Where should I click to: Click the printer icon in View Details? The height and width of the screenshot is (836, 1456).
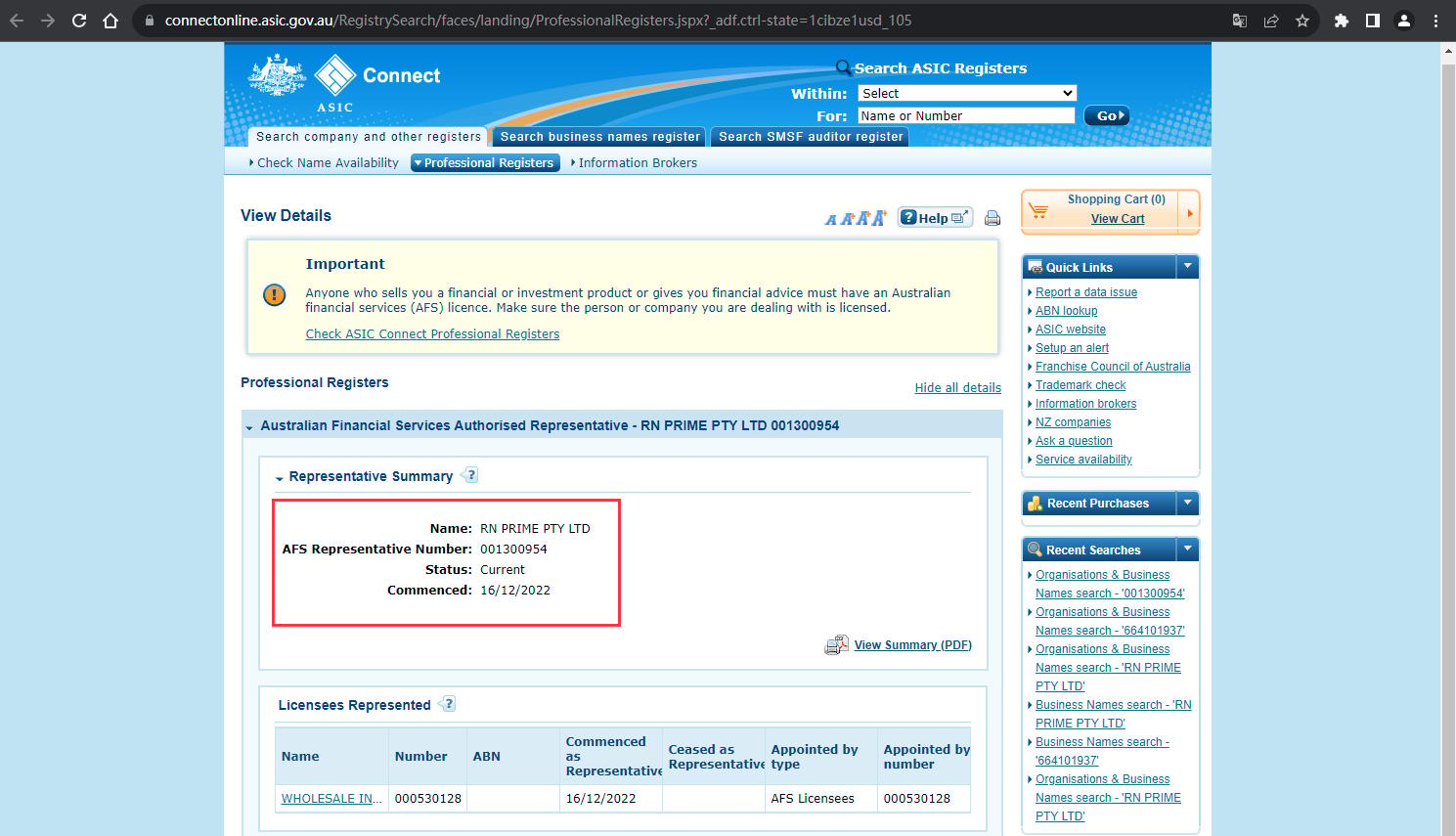coord(993,218)
